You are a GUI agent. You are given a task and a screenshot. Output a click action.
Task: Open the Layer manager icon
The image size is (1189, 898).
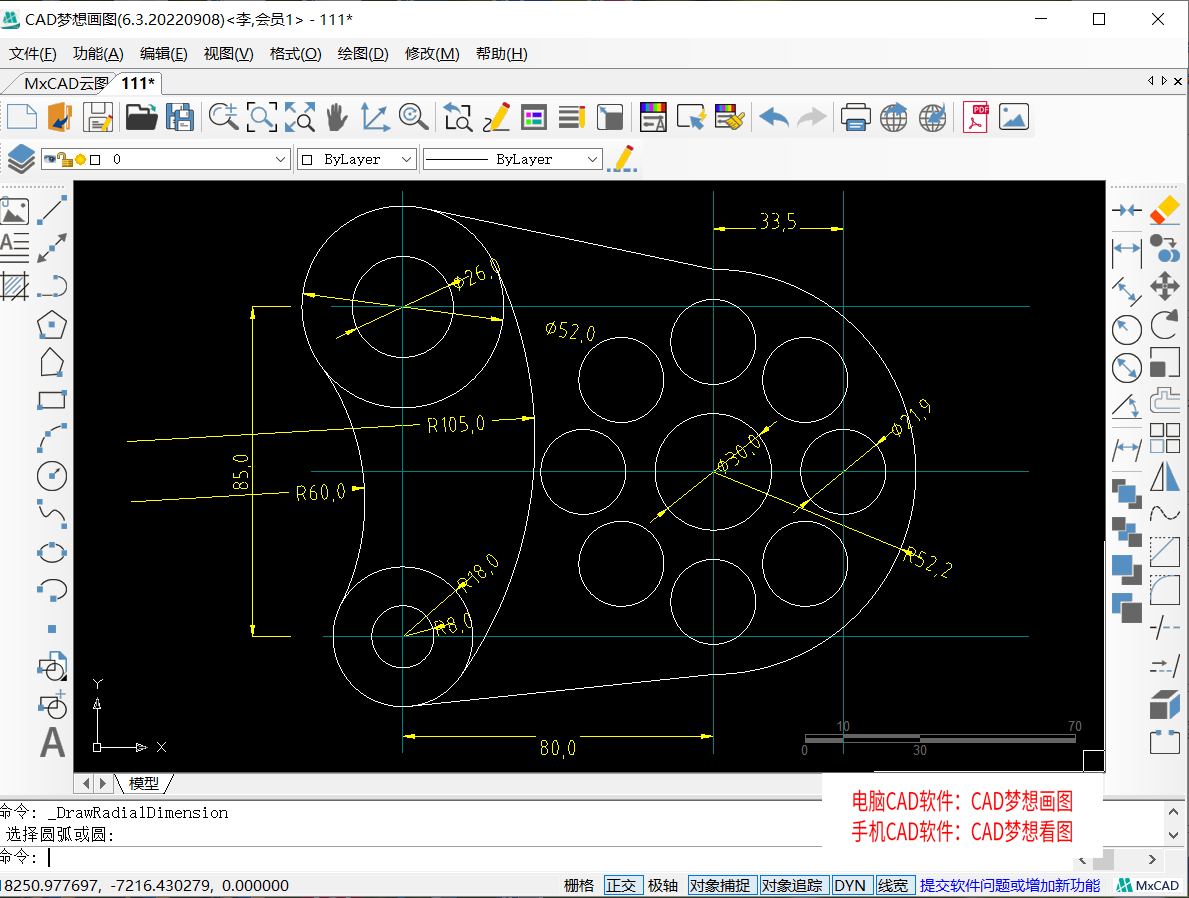coord(20,159)
